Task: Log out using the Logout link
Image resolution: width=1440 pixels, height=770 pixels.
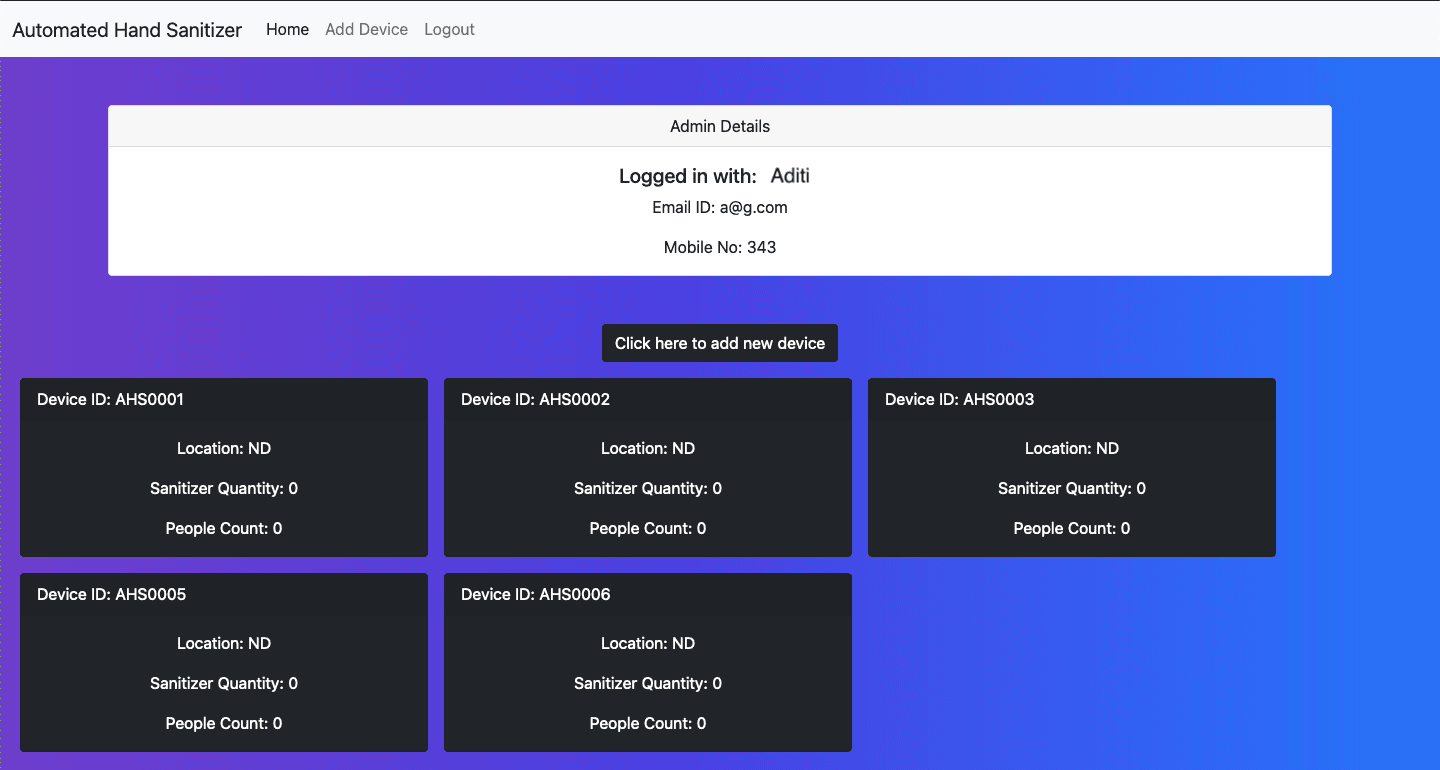Action: click(x=449, y=30)
